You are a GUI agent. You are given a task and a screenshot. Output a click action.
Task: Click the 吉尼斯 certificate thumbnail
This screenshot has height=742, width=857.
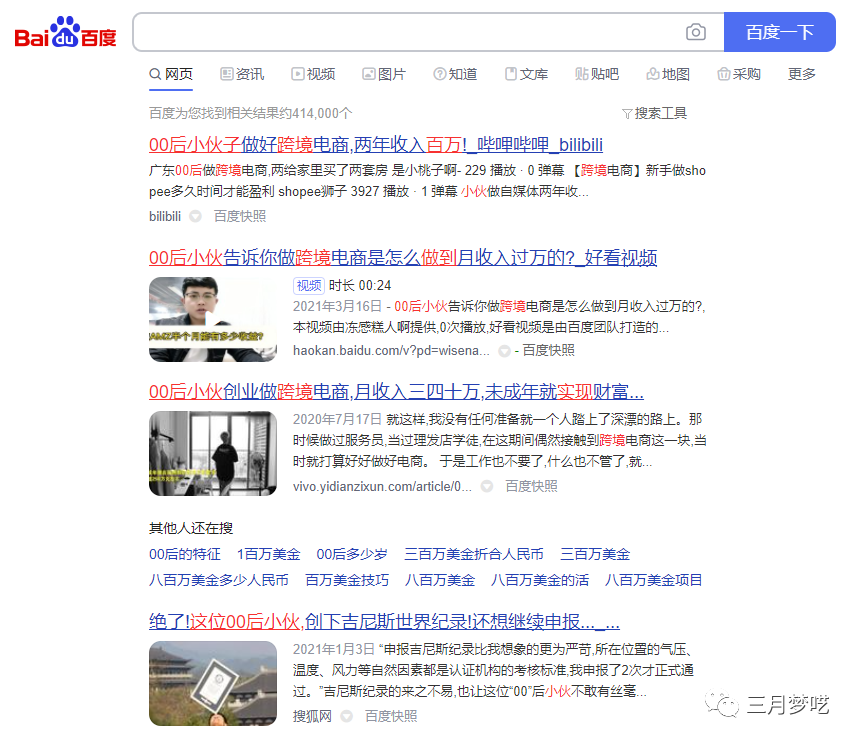click(x=213, y=684)
